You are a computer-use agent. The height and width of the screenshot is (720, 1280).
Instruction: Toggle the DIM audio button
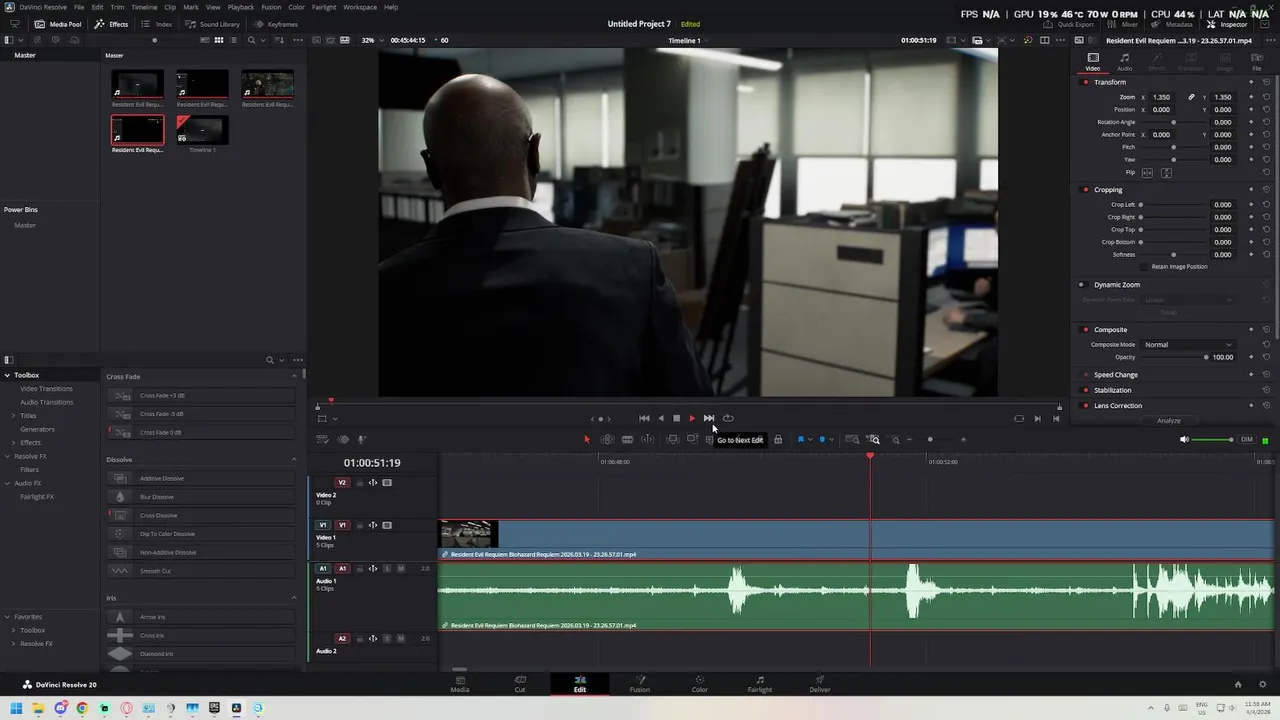tap(1246, 439)
